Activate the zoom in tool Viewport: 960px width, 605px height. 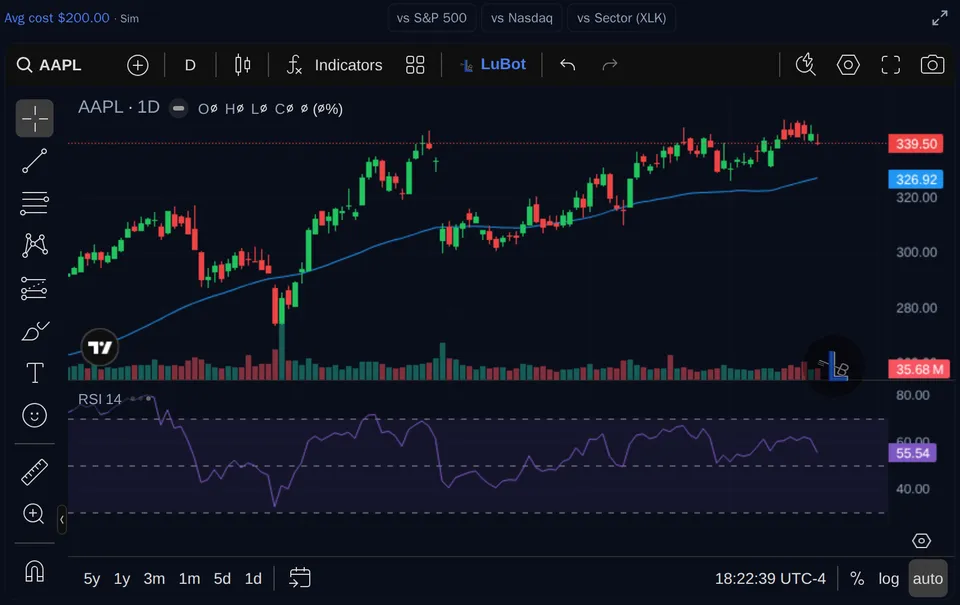(34, 514)
